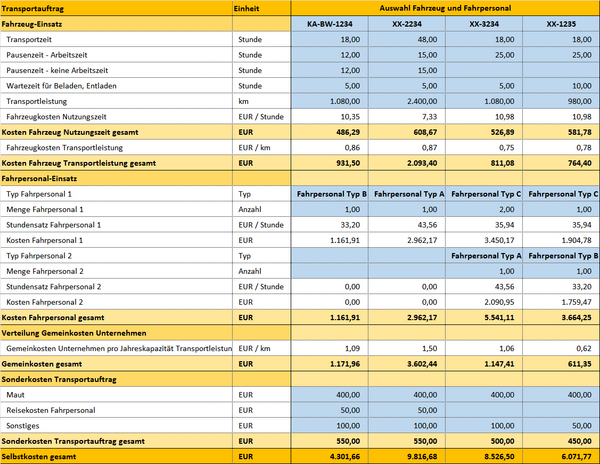Viewport: 600px width, 464px height.
Task: Select Stundensatz Fahrpersonal 2 value 43,56
Action: point(484,287)
